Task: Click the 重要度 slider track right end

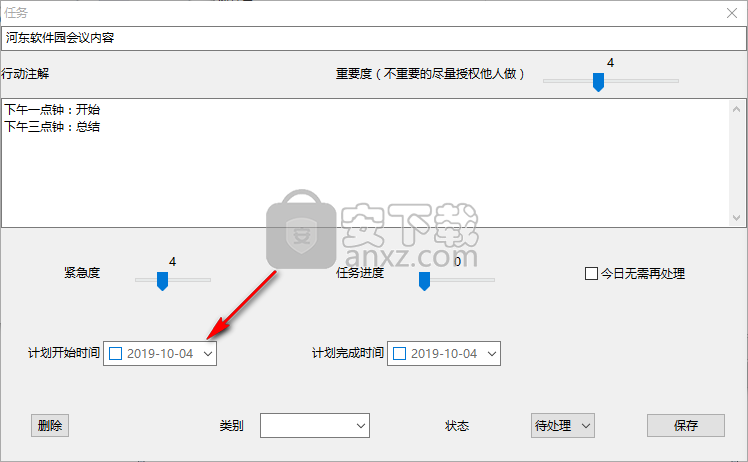Action: tap(676, 81)
